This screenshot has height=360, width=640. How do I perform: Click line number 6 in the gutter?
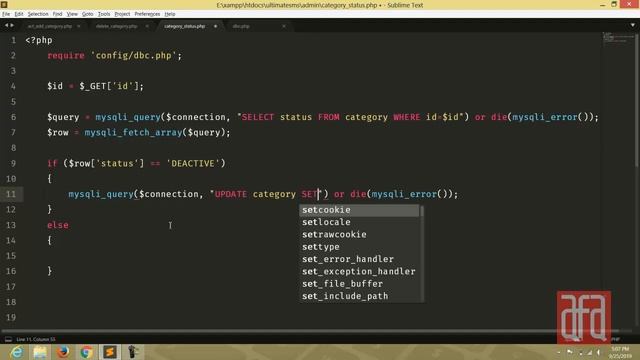tap(13, 117)
